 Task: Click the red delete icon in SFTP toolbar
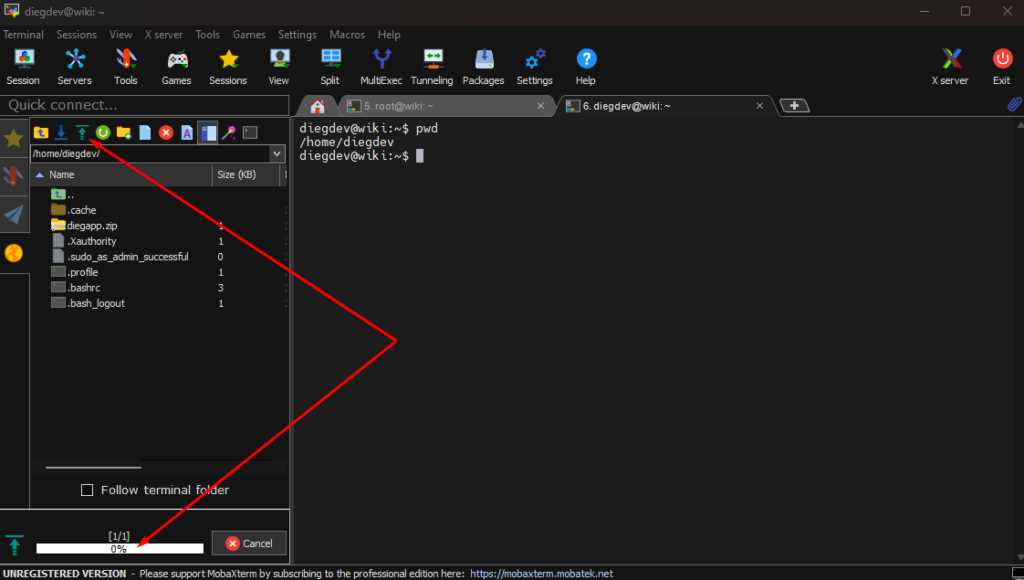coord(166,133)
